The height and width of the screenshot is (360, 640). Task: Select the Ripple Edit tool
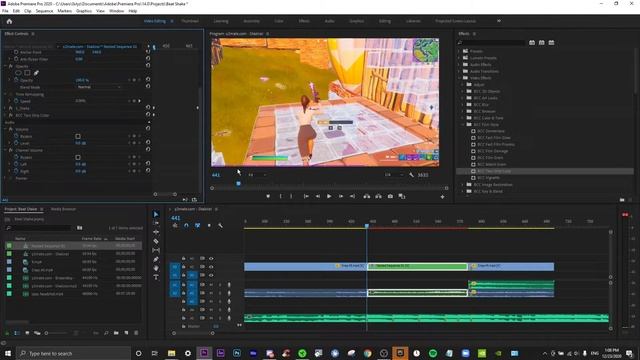click(156, 232)
